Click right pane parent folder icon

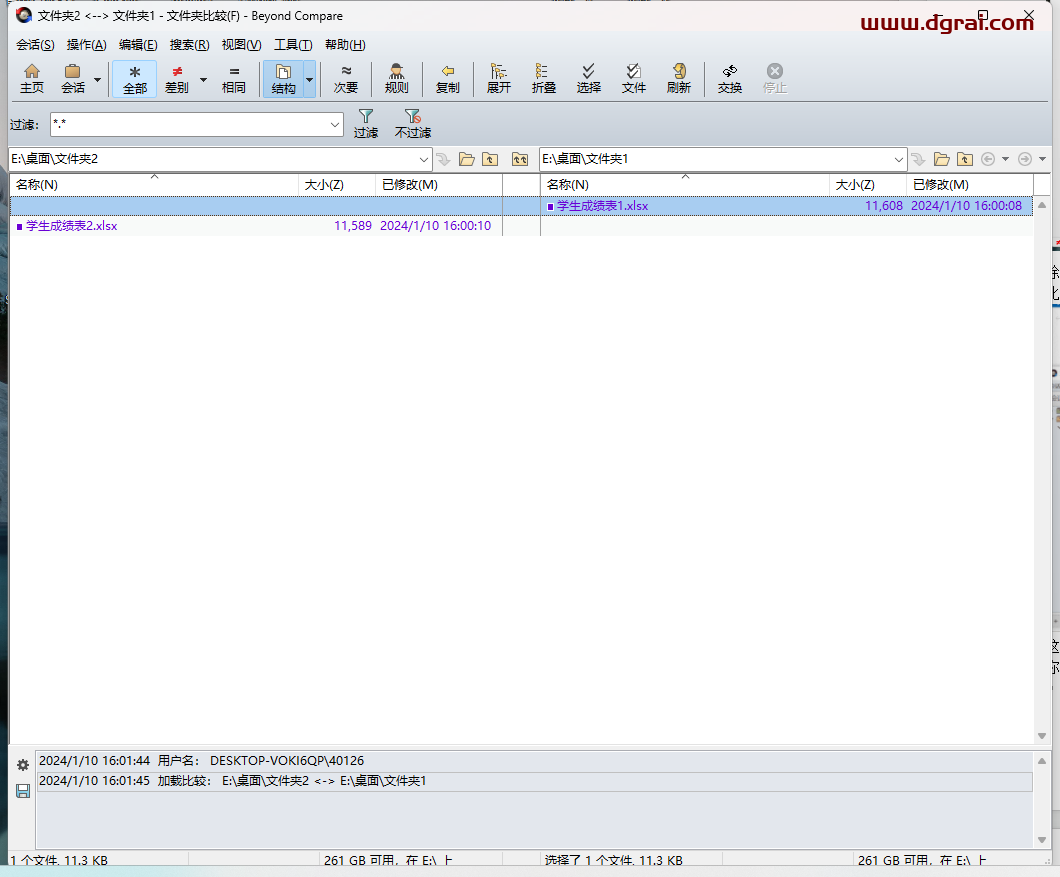coord(965,160)
